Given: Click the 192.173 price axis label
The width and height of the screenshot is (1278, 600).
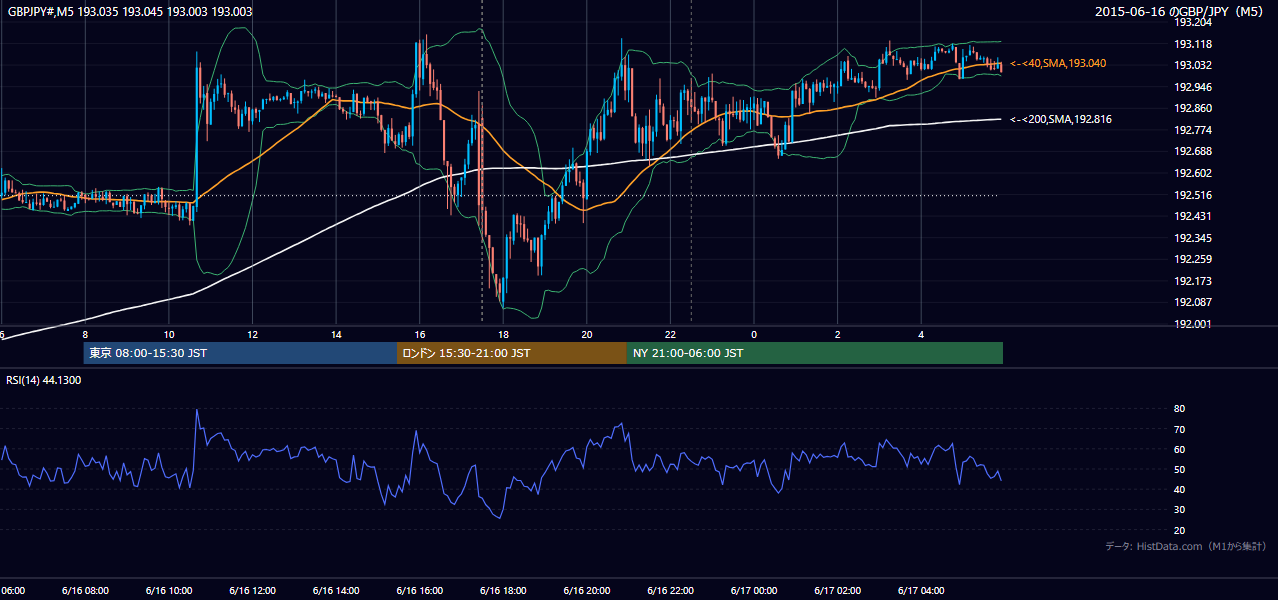Looking at the screenshot, I should (1193, 281).
